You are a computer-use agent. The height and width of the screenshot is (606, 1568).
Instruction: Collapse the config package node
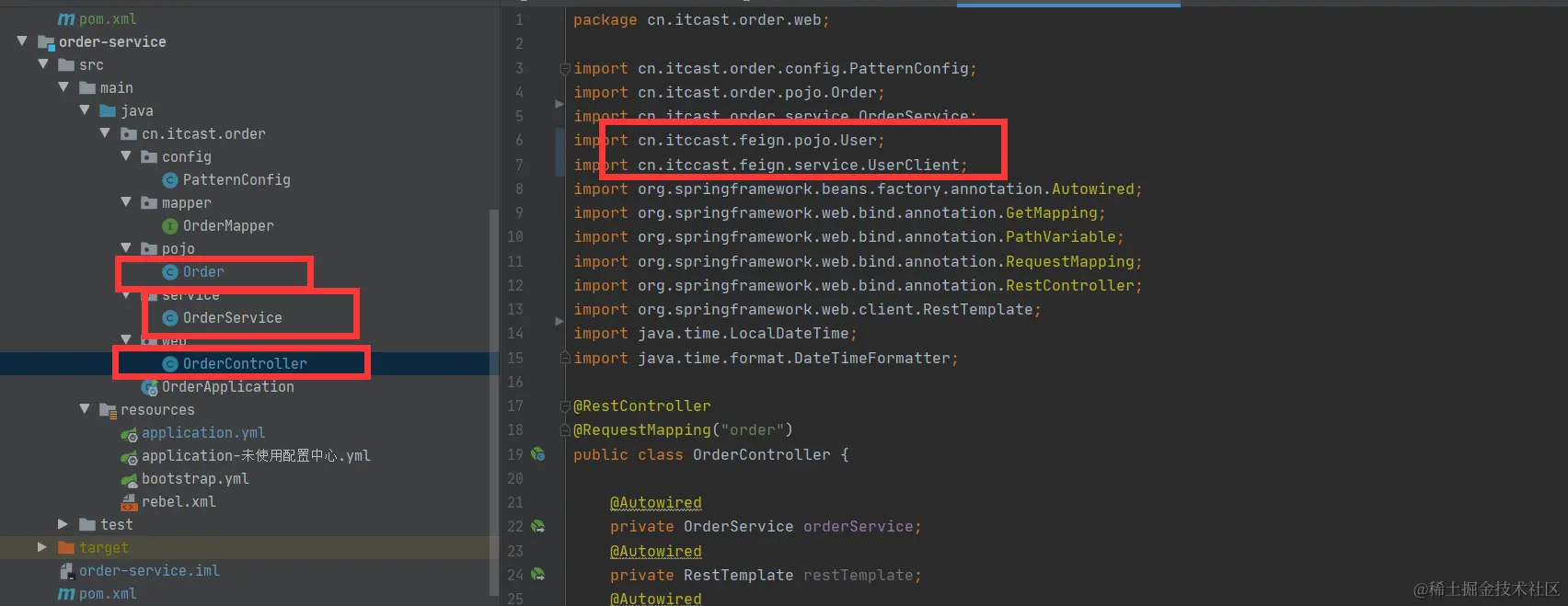tap(126, 156)
